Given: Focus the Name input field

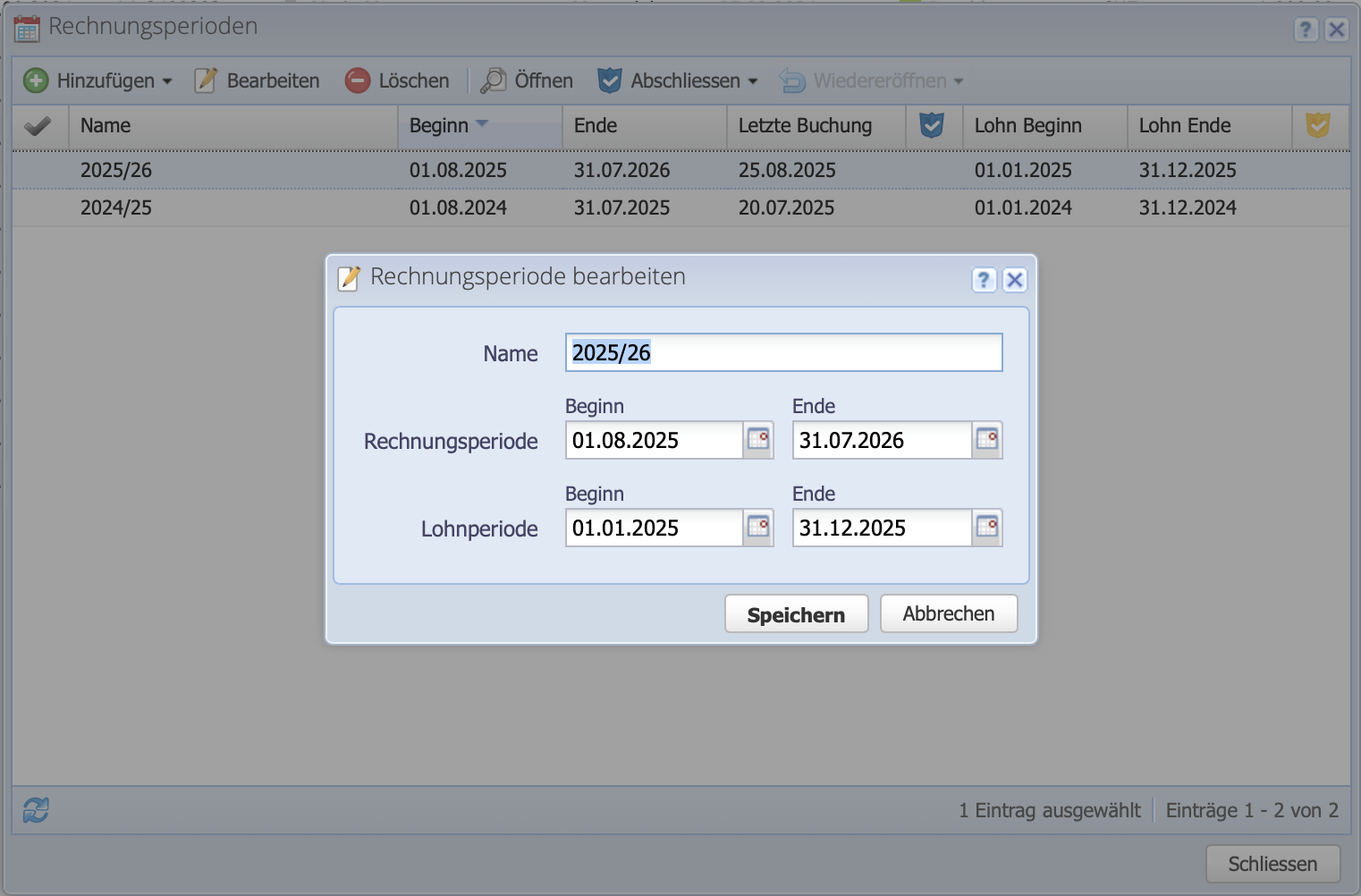Looking at the screenshot, I should coord(784,352).
